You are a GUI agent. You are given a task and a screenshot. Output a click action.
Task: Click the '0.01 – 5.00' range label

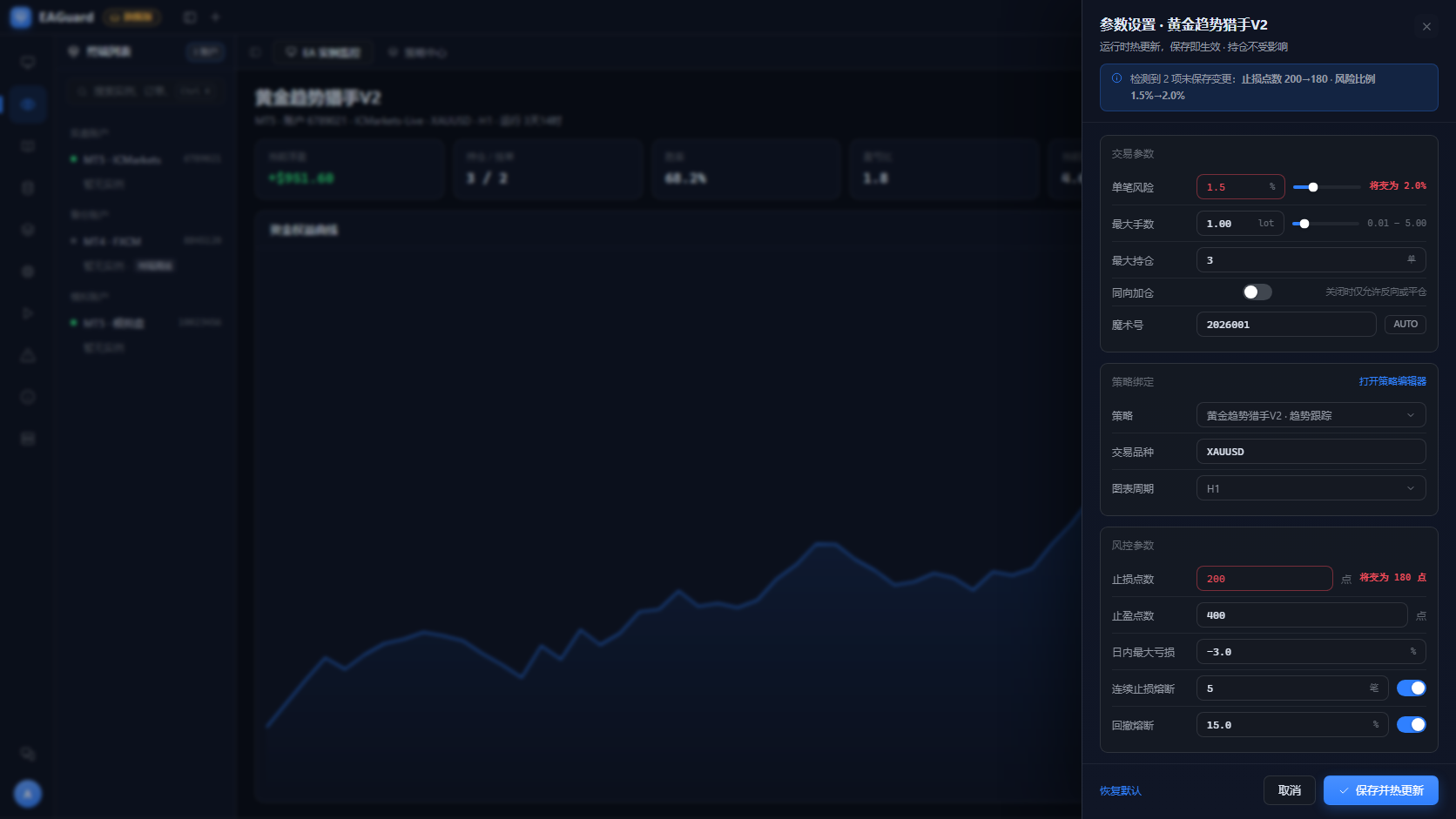point(1397,224)
